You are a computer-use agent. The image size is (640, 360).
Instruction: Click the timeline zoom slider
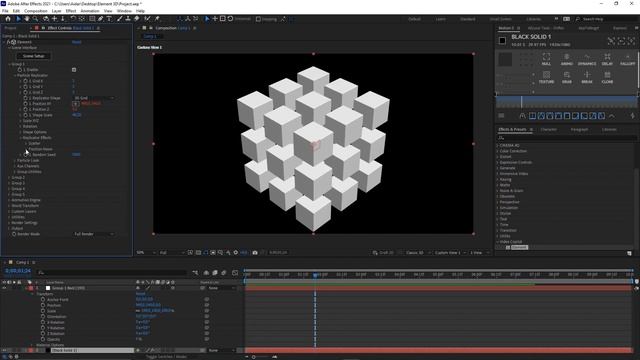tap(253, 357)
